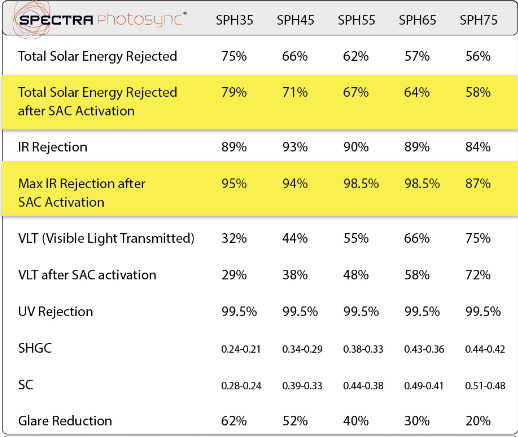Click 'Total Solar Energy Rejected after SAC Activation' label

click(97, 101)
